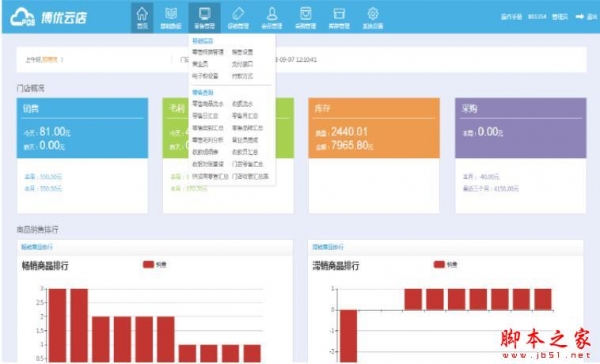Screen dimensions: 600x364
Task: Select 零售品牌汇总 in the dropdown menu
Action: click(247, 128)
